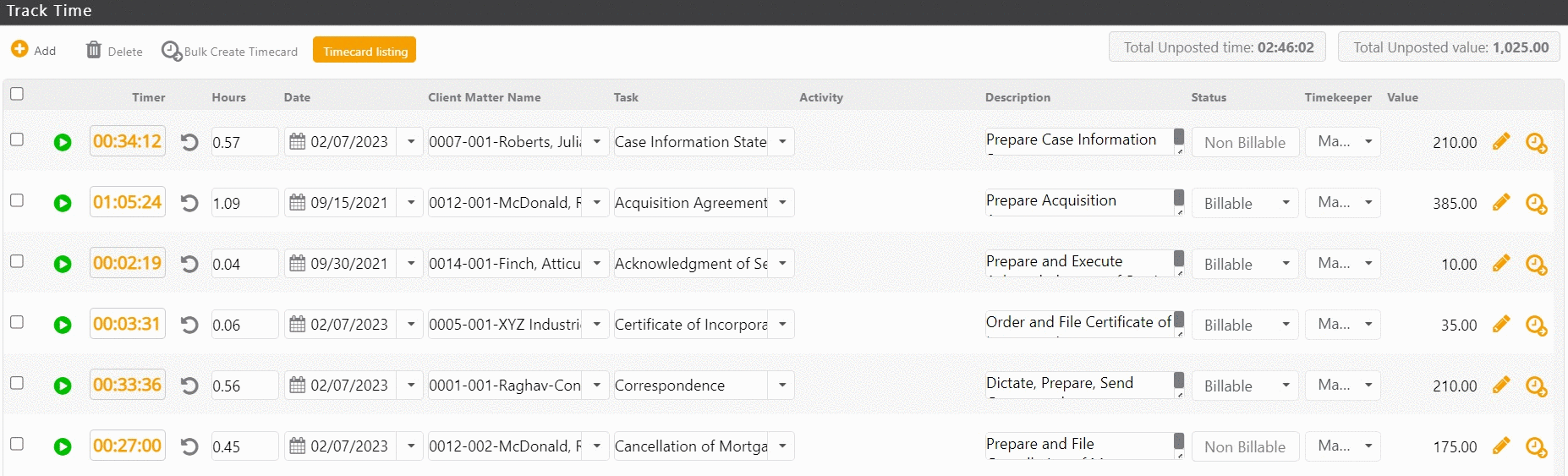Open the calendar icon for the 09/30/2021 date
This screenshot has height=476, width=1568.
(298, 264)
